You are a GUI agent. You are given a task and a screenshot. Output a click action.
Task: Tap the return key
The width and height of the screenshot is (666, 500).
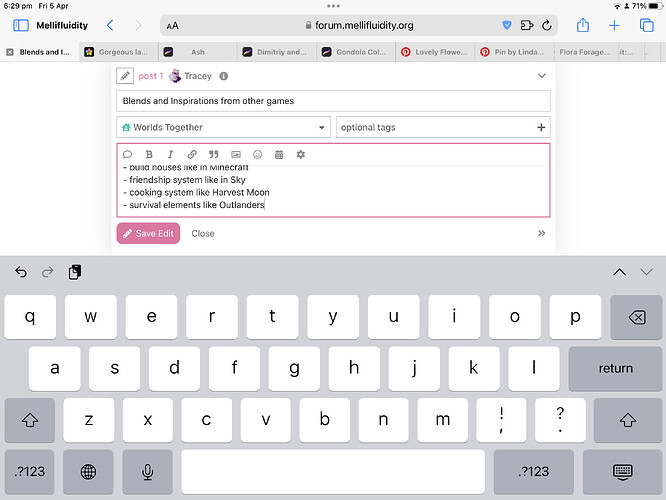click(615, 368)
